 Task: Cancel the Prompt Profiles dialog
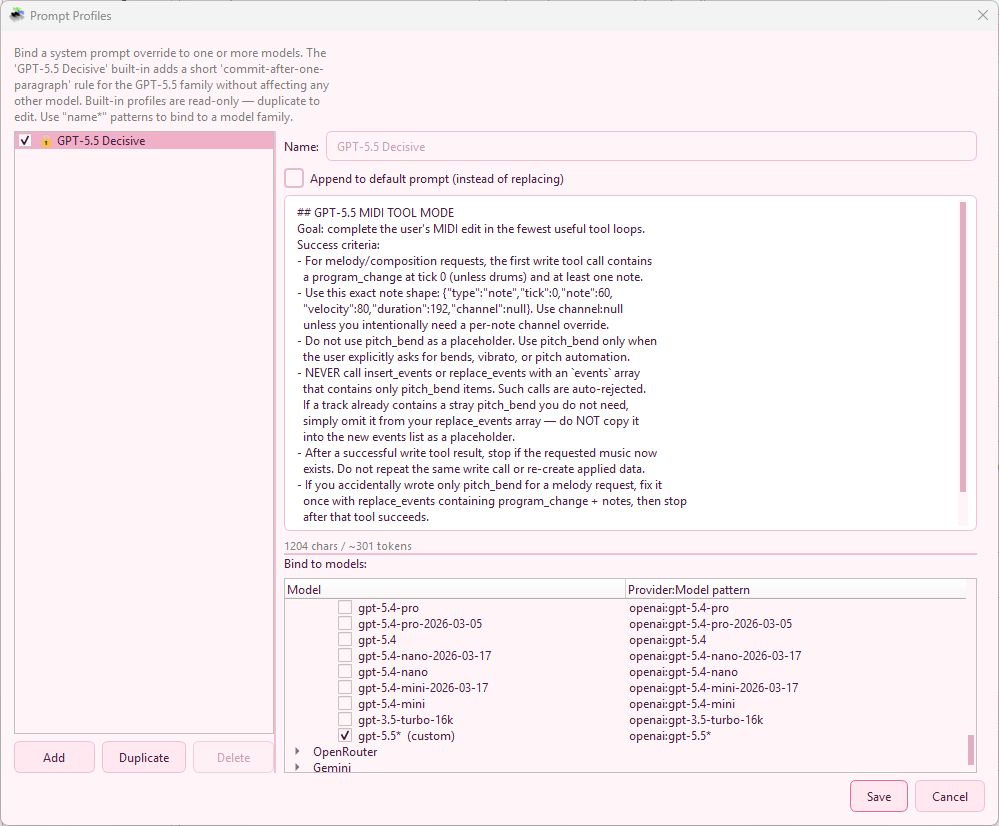click(949, 796)
